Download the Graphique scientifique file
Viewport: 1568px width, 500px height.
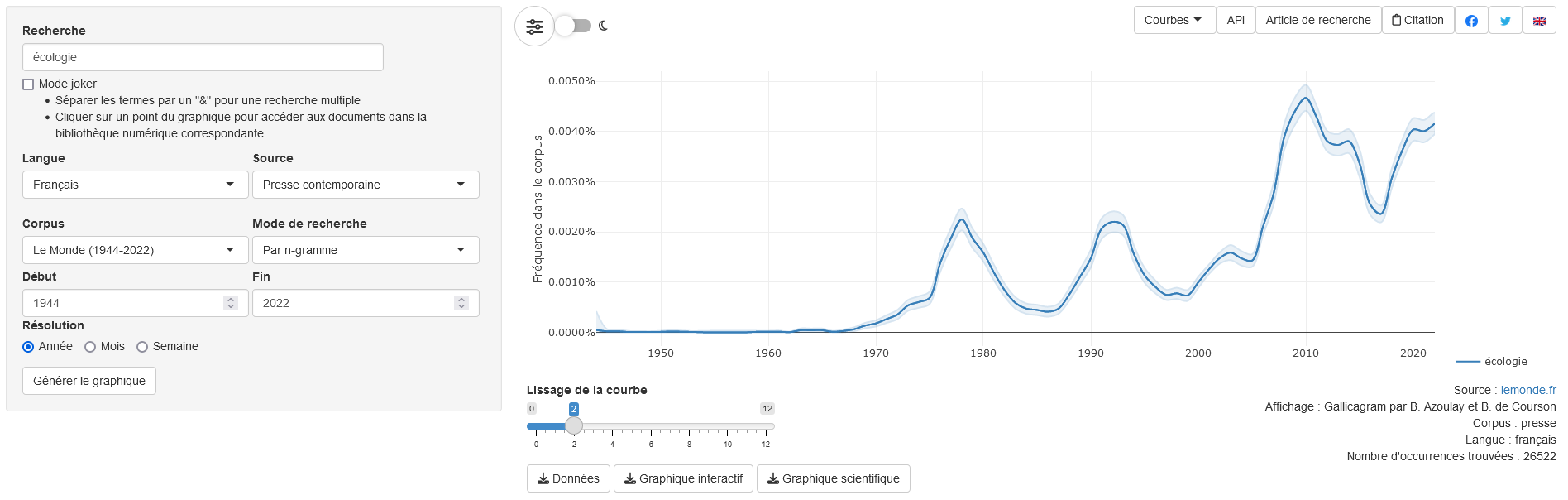click(833, 478)
